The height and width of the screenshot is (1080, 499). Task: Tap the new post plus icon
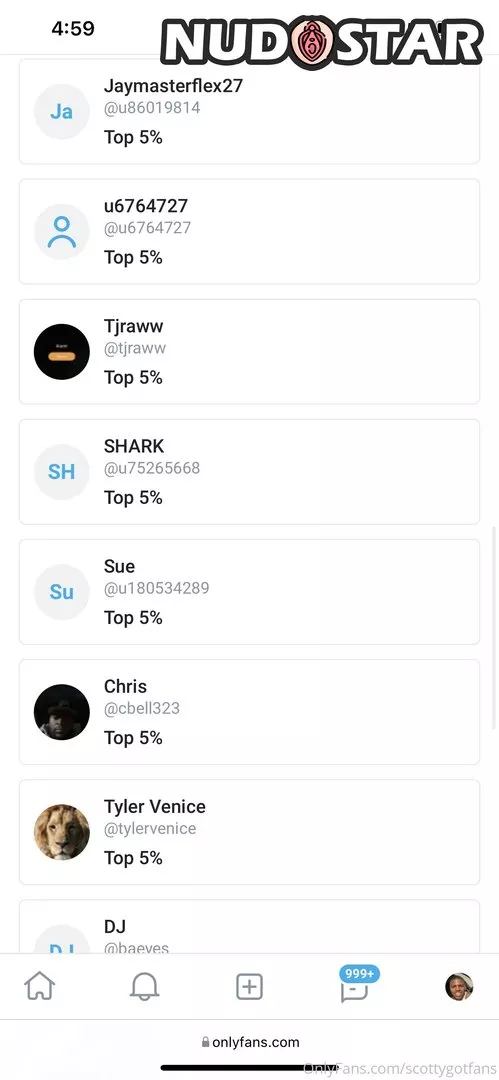[249, 986]
